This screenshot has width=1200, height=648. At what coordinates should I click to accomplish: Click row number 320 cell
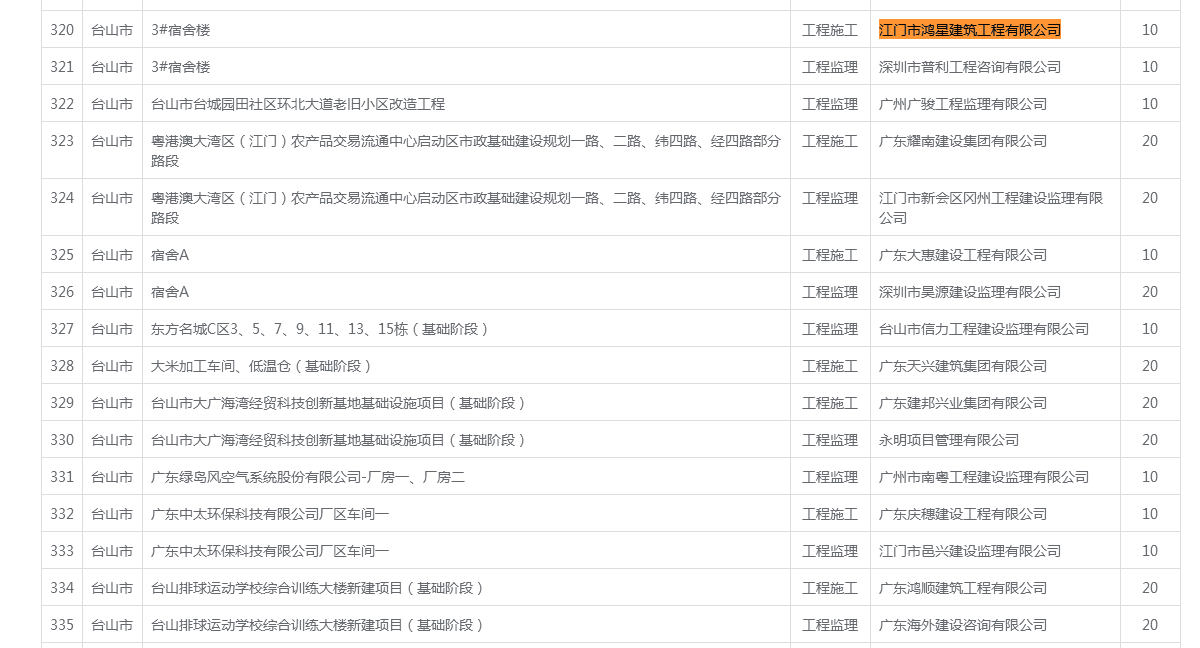tap(62, 30)
